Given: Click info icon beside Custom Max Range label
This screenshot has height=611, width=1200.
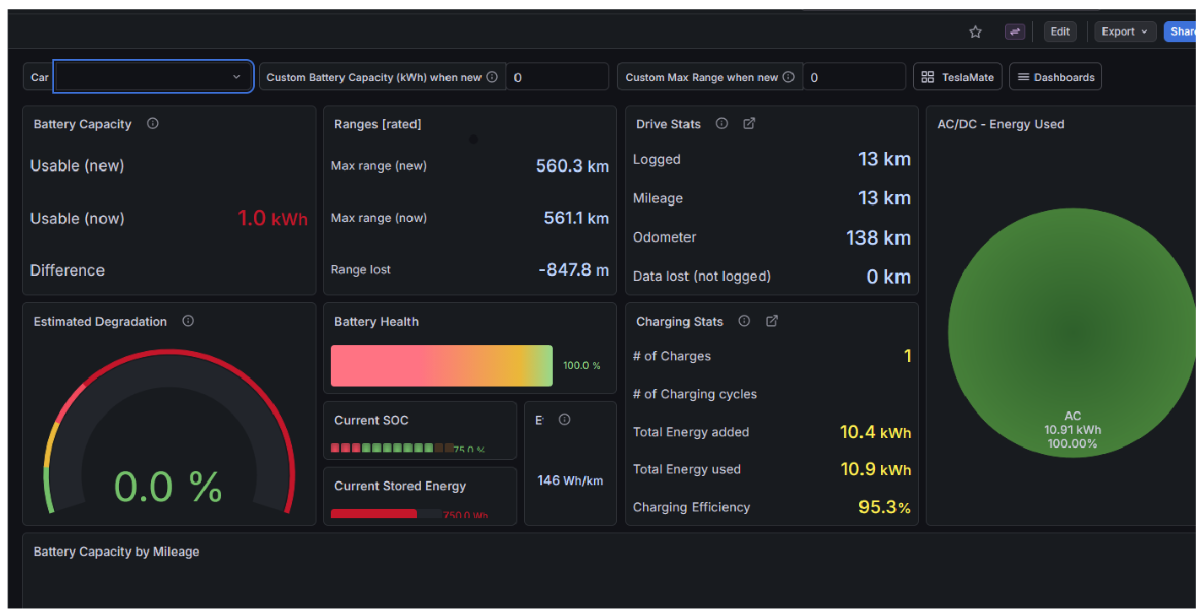Looking at the screenshot, I should (789, 77).
